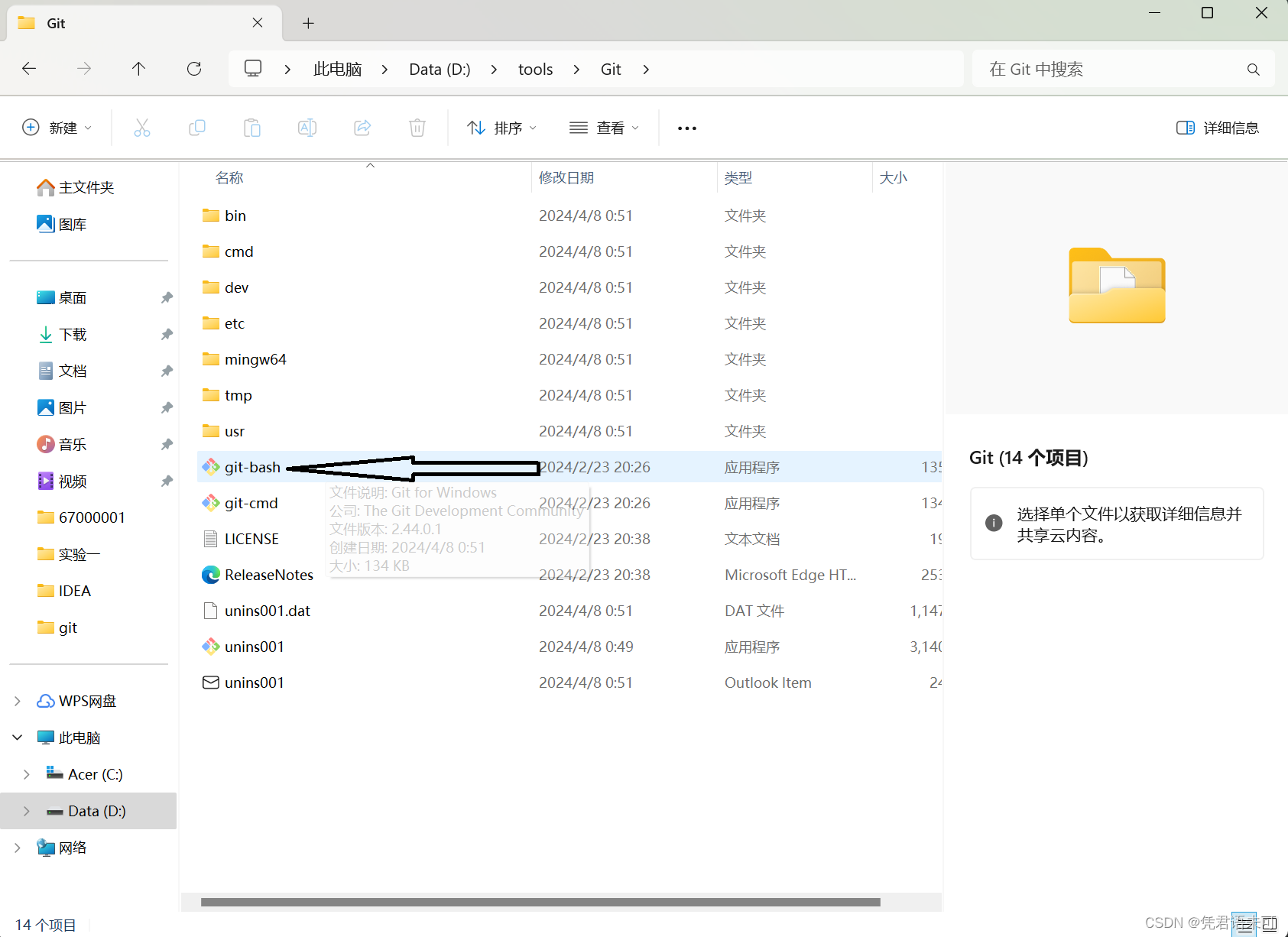Open 67000001 folder in sidebar
Screen dimensions: 1288x937
pyautogui.click(x=81, y=517)
